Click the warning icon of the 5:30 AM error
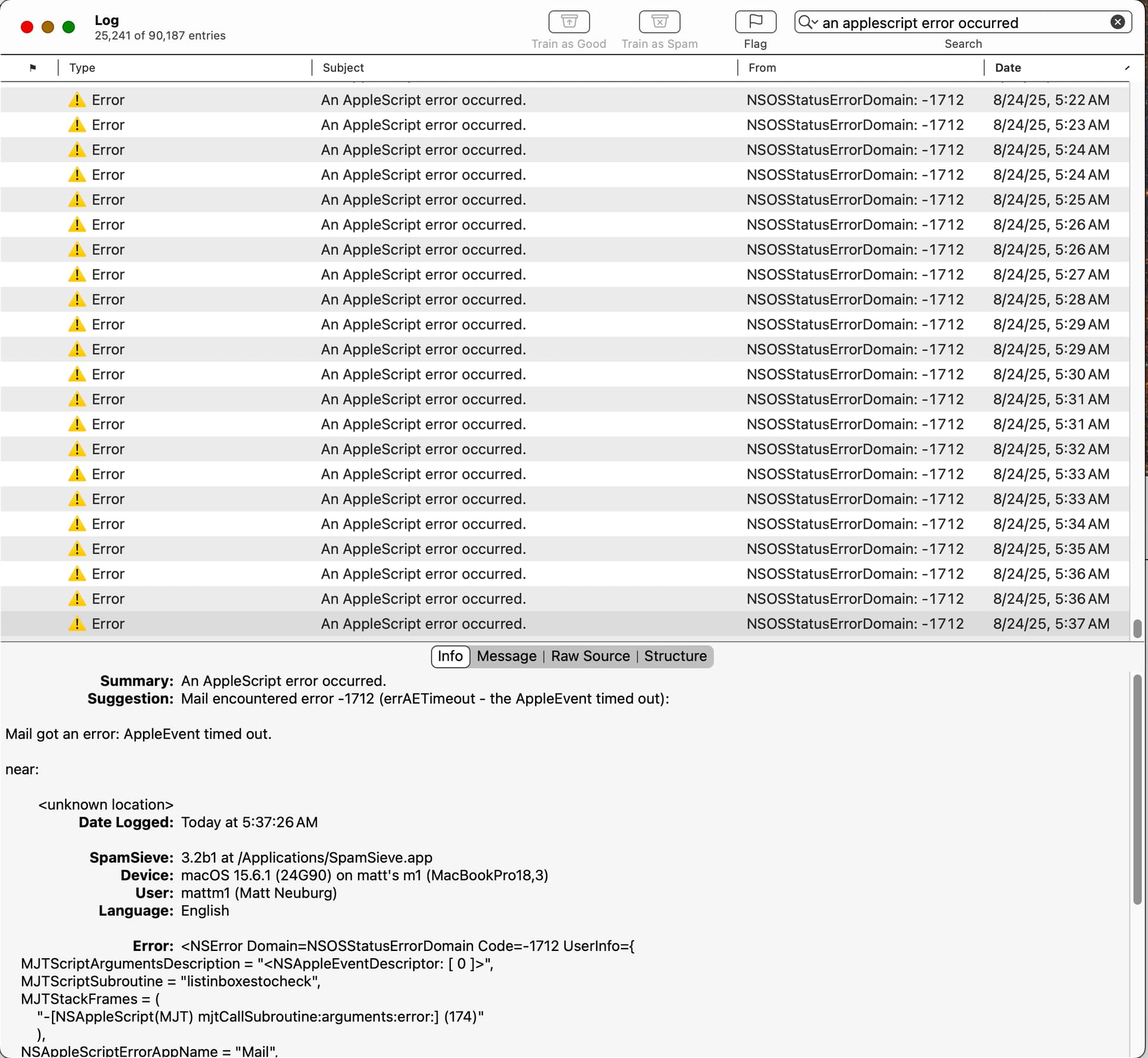1148x1058 pixels. pyautogui.click(x=77, y=374)
